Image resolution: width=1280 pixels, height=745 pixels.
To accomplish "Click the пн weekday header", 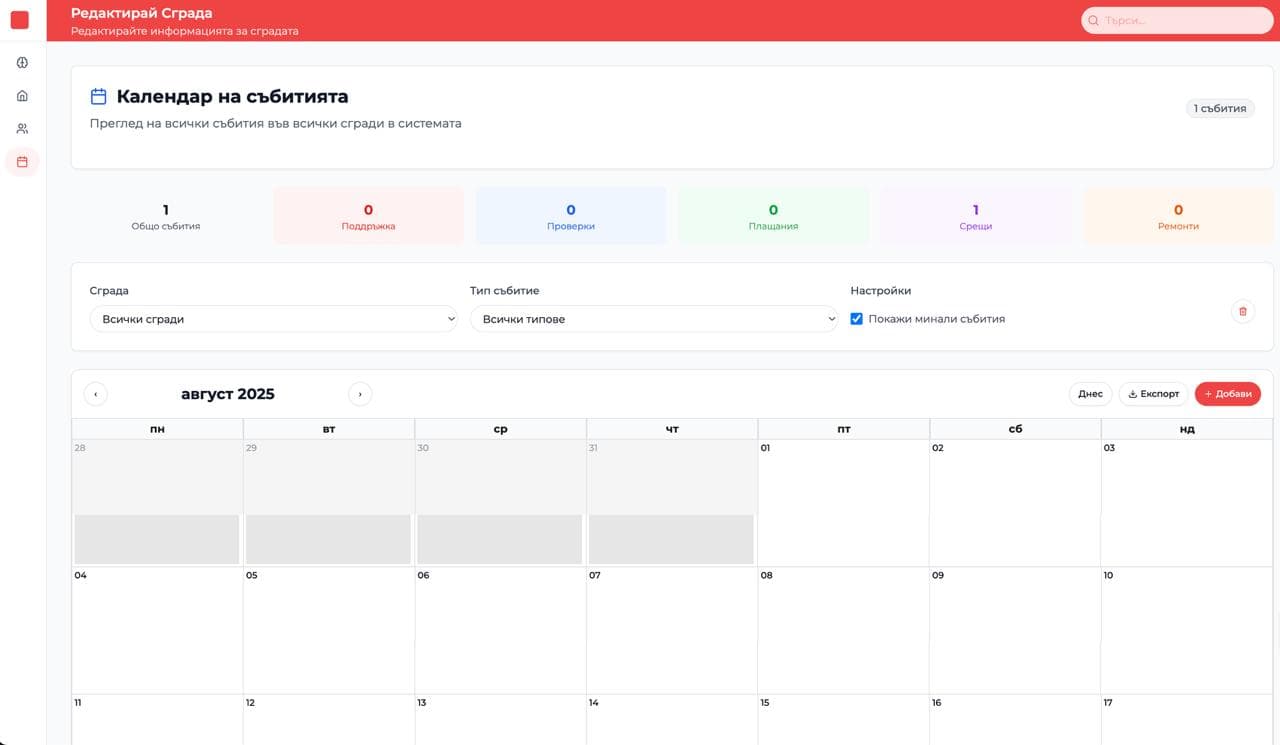I will point(157,429).
